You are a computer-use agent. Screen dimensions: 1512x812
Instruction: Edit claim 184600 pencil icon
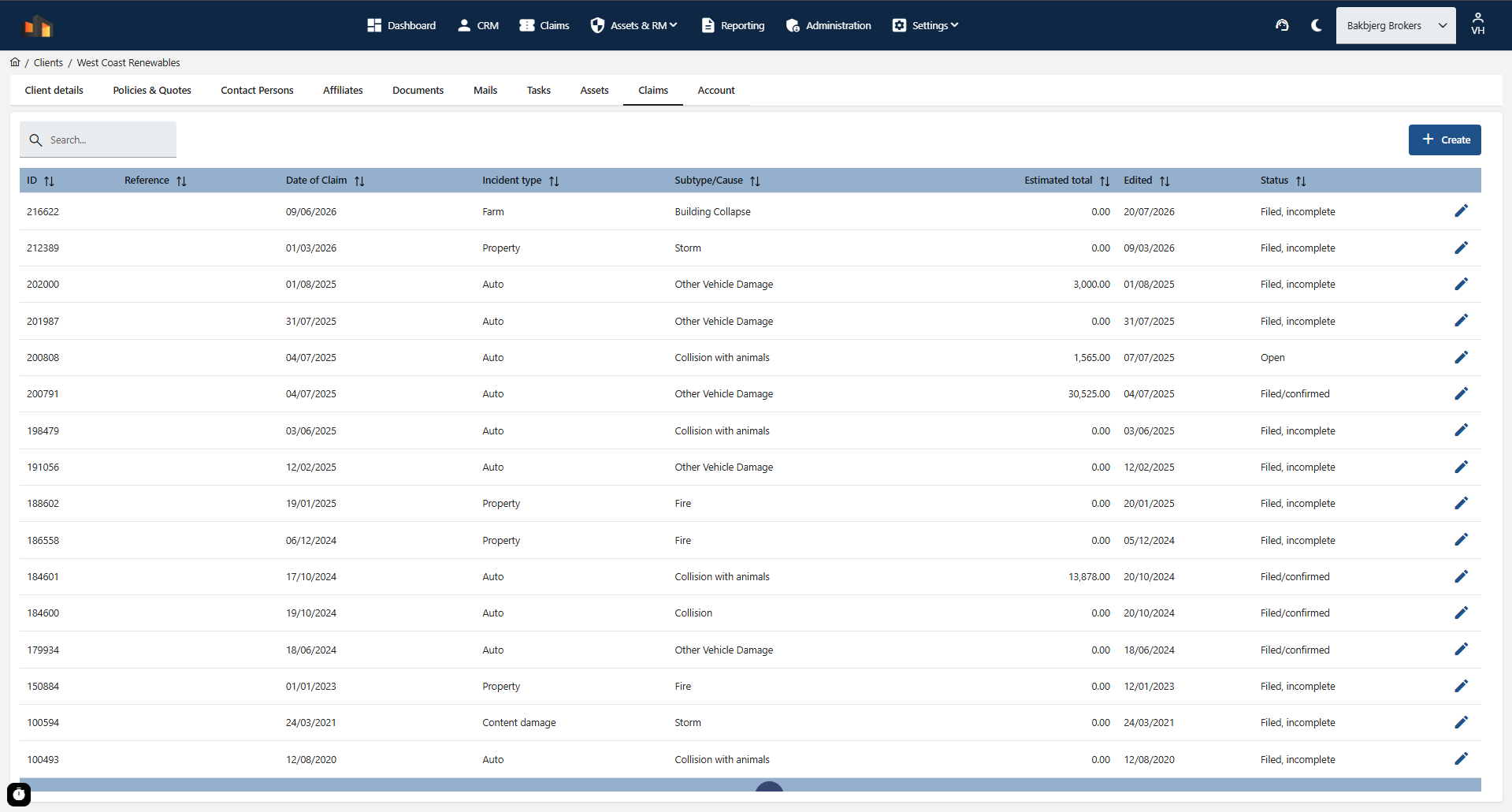coord(1461,613)
